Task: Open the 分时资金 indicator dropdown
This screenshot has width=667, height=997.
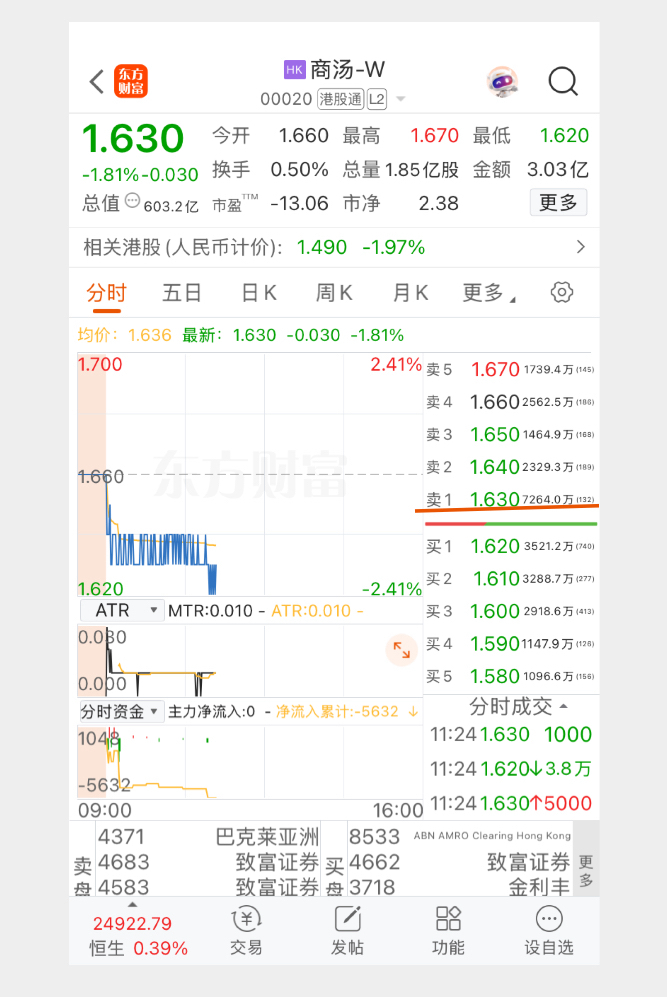Action: coord(121,712)
